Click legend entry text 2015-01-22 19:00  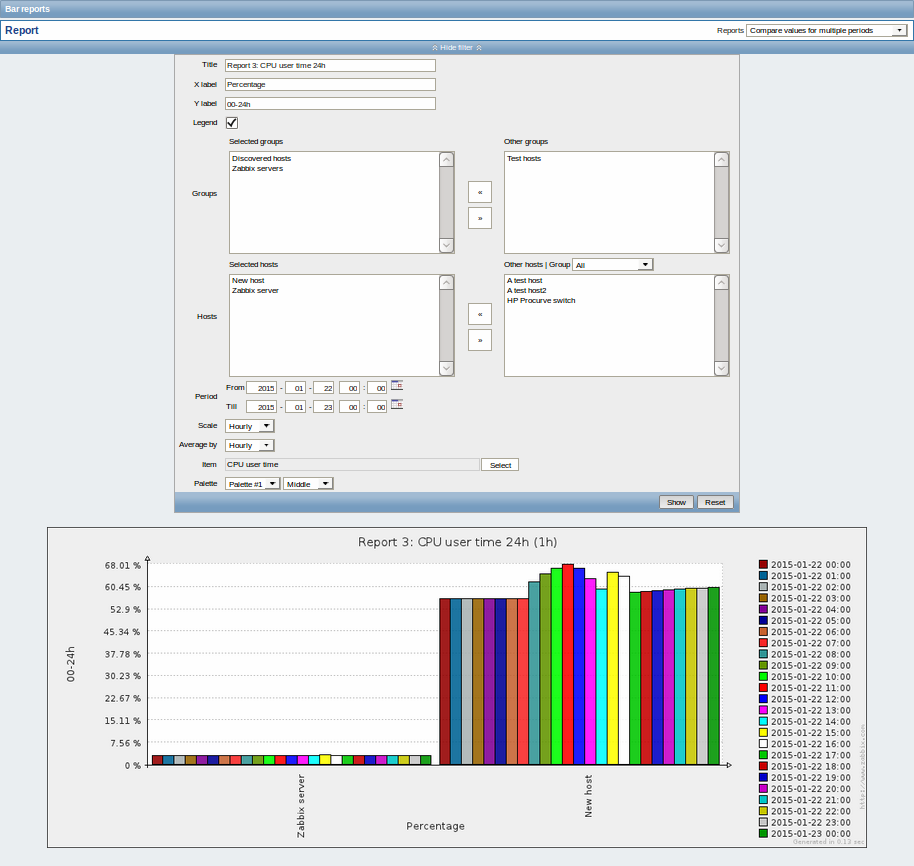pos(810,777)
